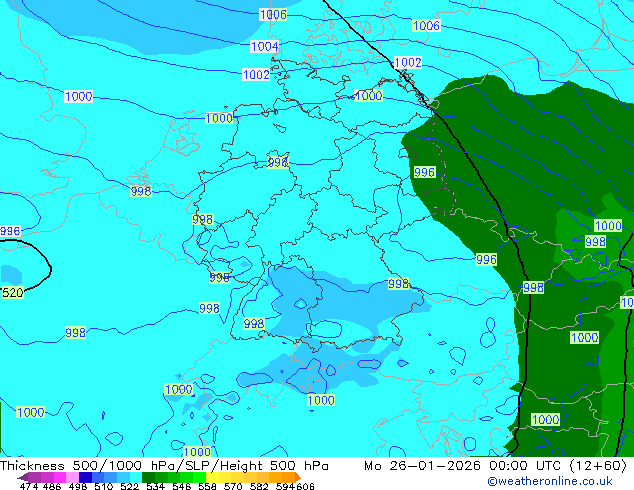
Task: Pick the bright yellow legend swatch
Action: pos(212,477)
